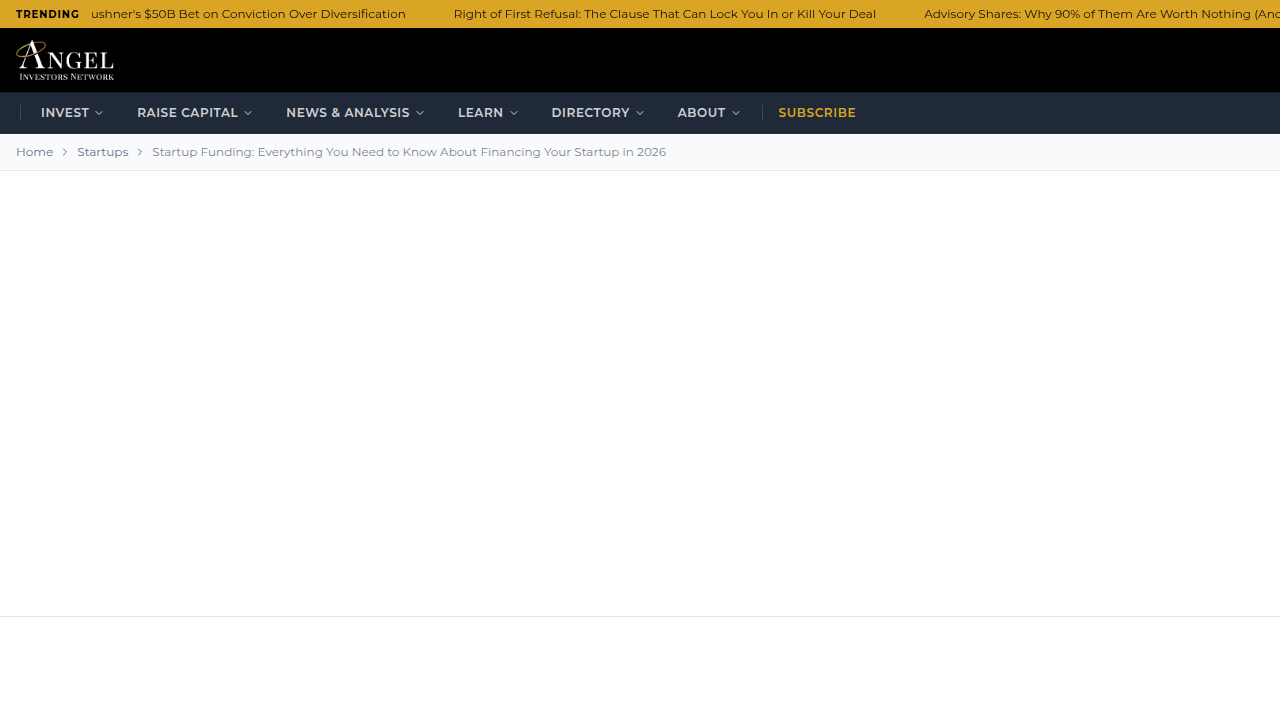Open the Advisory Shares trending article
This screenshot has height=720, width=1280.
(x=1102, y=14)
